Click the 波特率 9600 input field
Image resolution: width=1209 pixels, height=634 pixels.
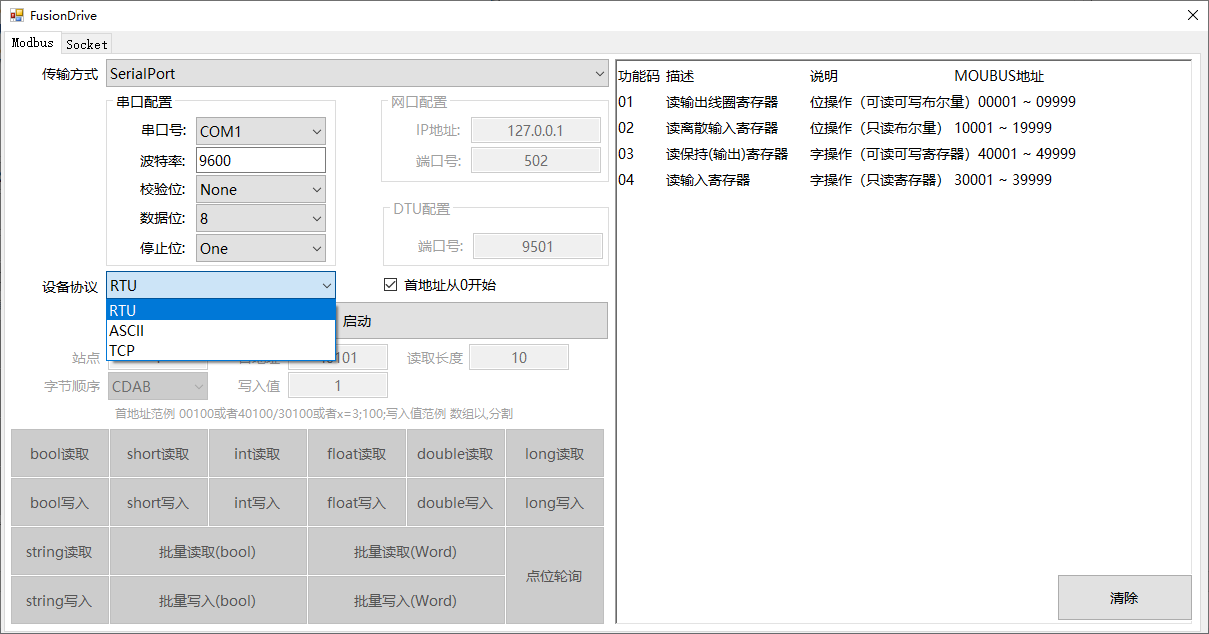coord(261,160)
